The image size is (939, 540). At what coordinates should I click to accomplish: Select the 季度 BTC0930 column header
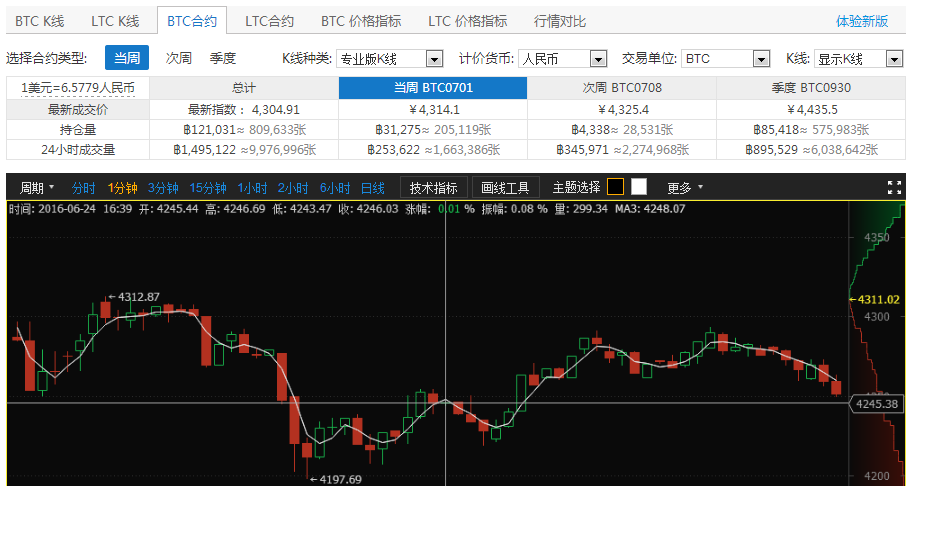(x=811, y=88)
